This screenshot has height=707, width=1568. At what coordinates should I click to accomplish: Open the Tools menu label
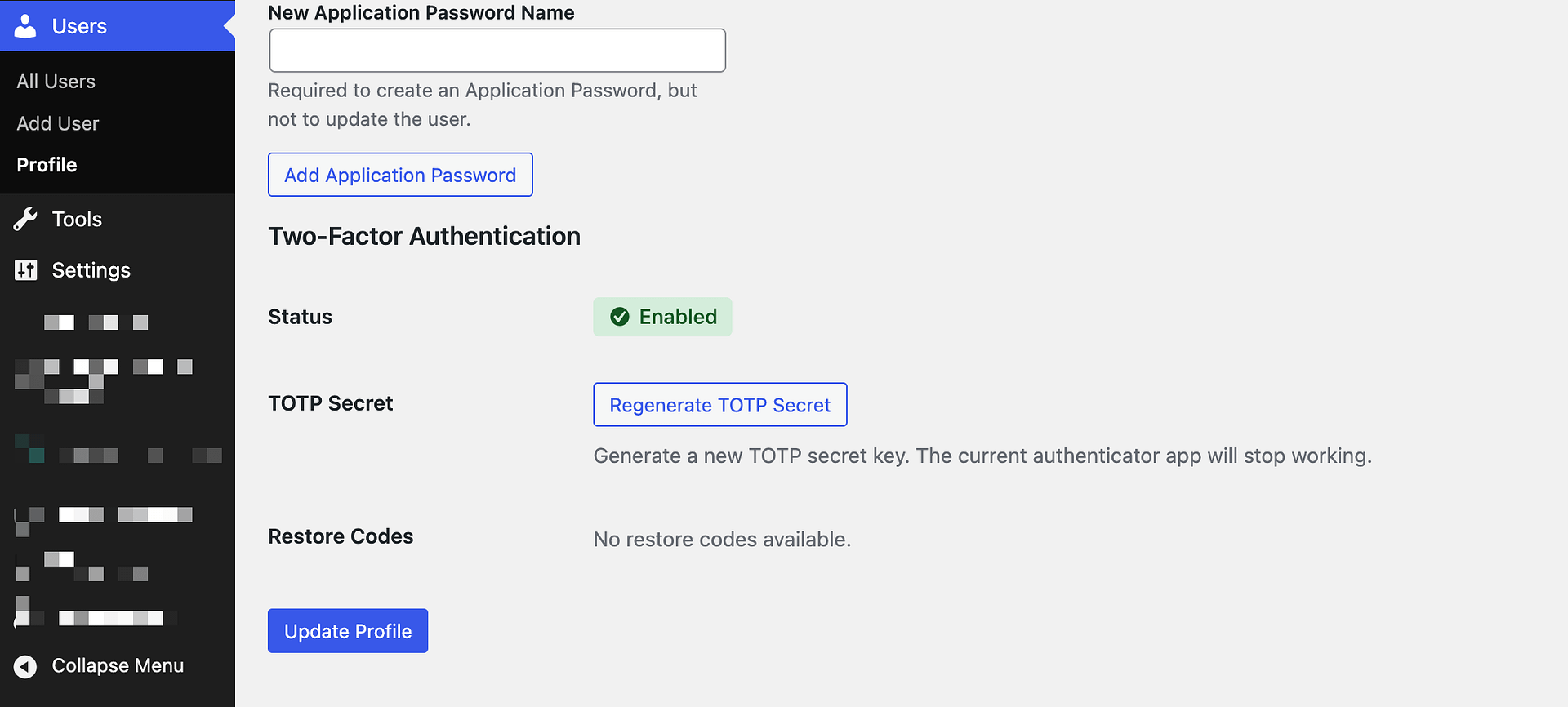pos(77,219)
